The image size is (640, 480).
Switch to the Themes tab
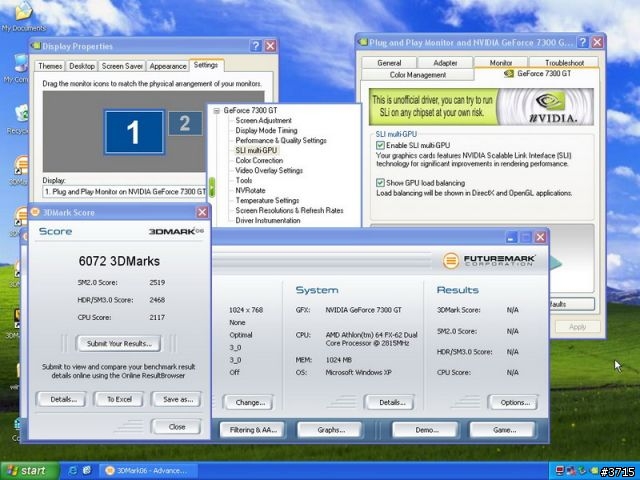50,66
